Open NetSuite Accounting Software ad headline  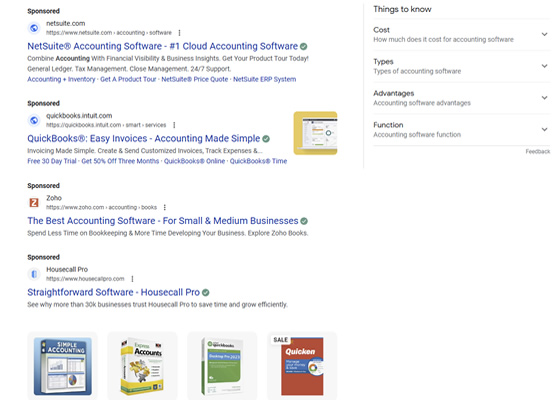click(x=162, y=46)
